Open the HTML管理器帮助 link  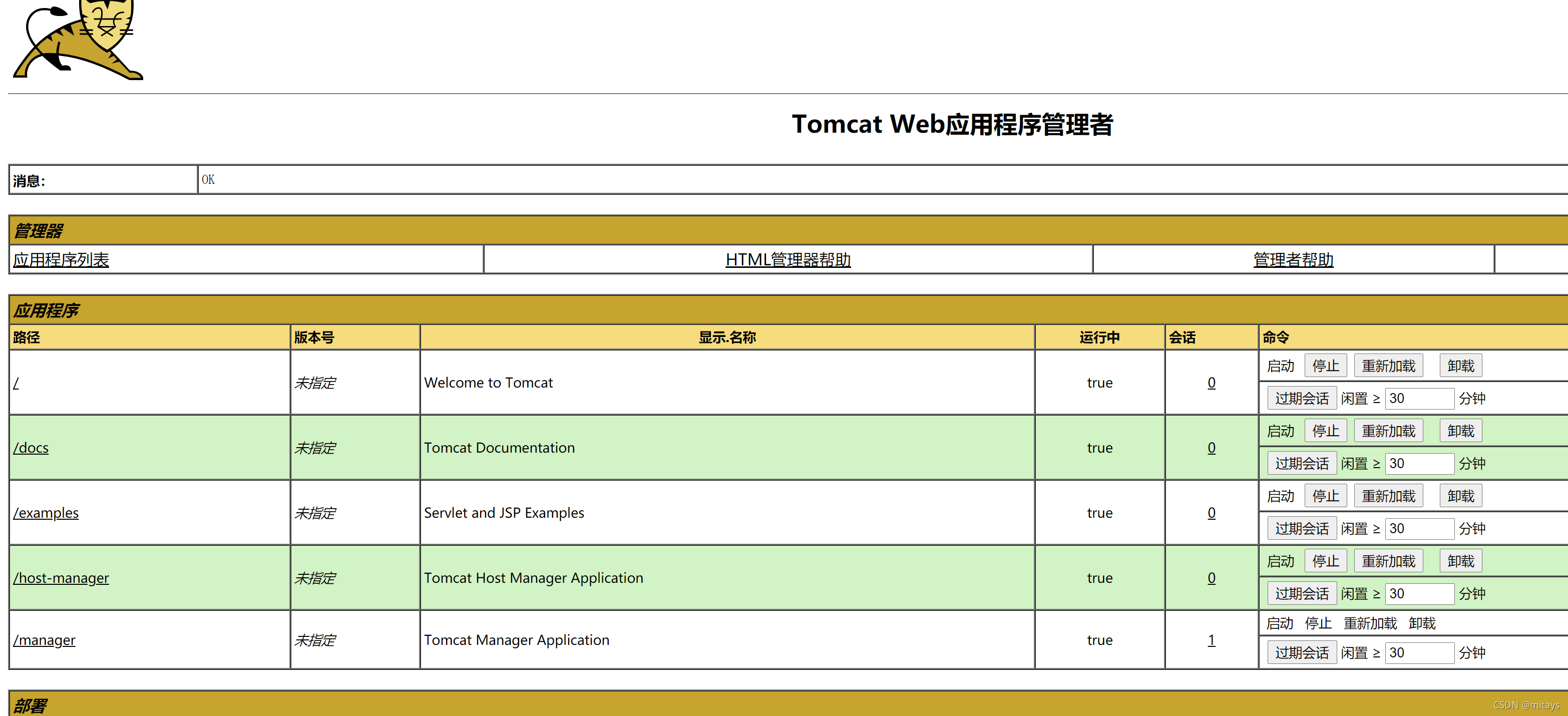788,260
